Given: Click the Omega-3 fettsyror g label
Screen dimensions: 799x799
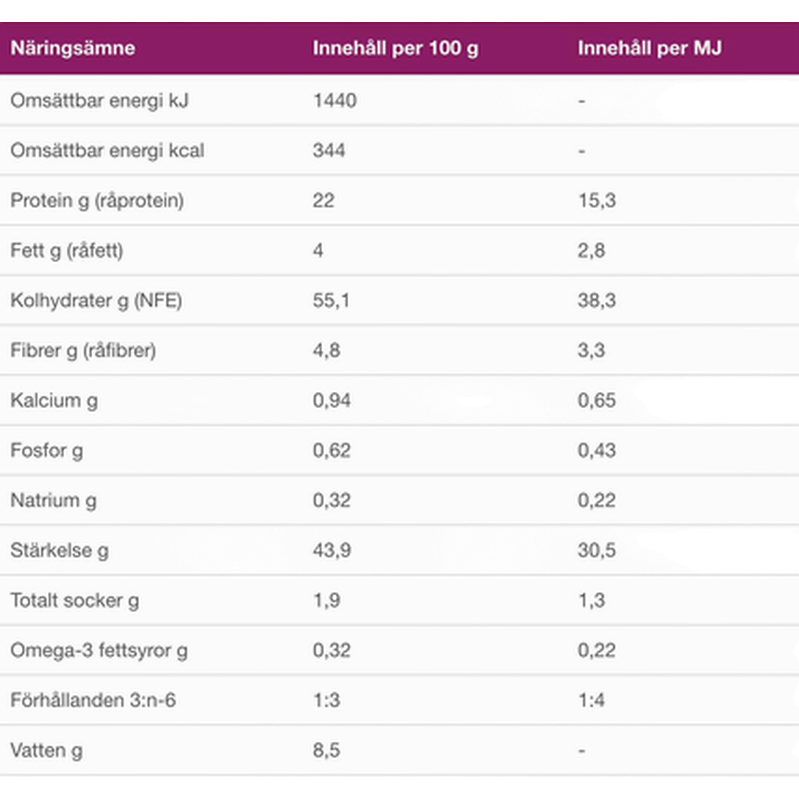Looking at the screenshot, I should [x=98, y=650].
